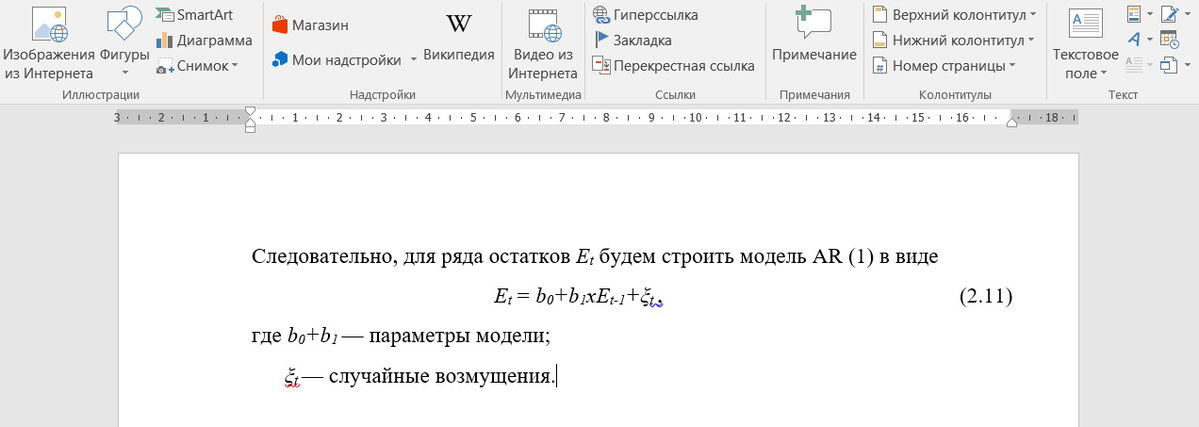
Task: Click Перекрестная ссылка button
Action: 673,66
